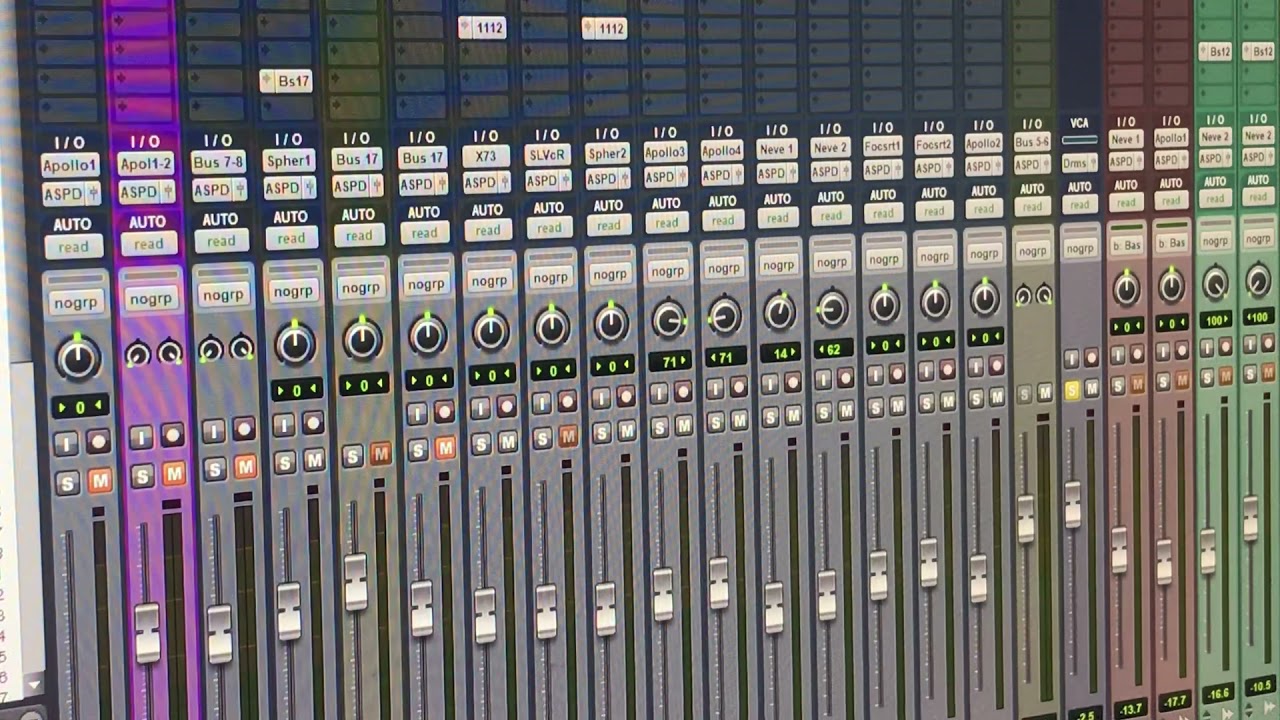Image resolution: width=1280 pixels, height=720 pixels.
Task: Change the Spher1 output assignment
Action: click(x=289, y=187)
